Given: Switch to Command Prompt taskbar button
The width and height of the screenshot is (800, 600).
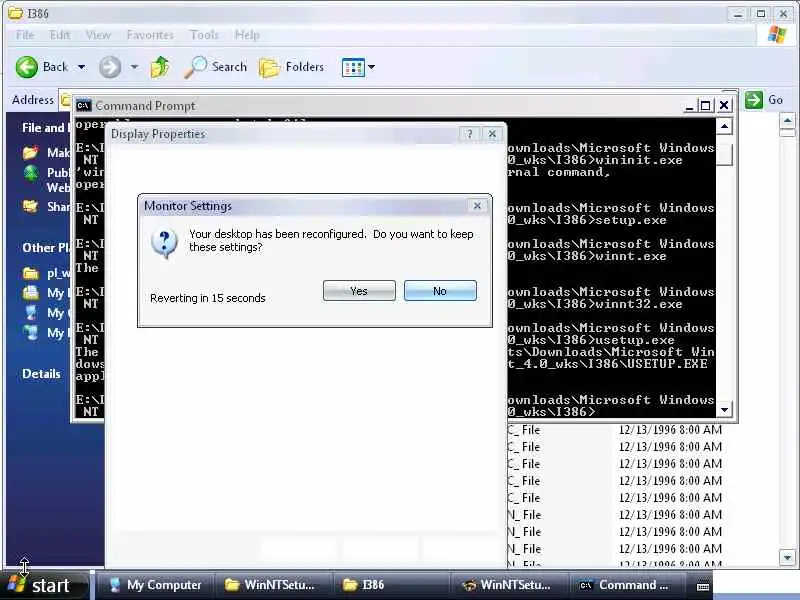Looking at the screenshot, I should tap(627, 585).
